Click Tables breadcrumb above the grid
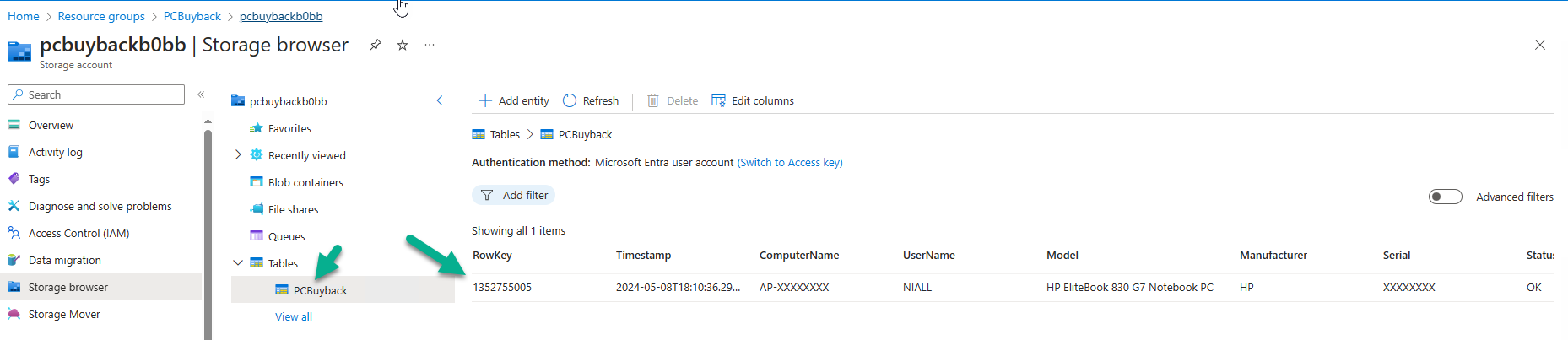The image size is (1568, 340). coord(505,134)
